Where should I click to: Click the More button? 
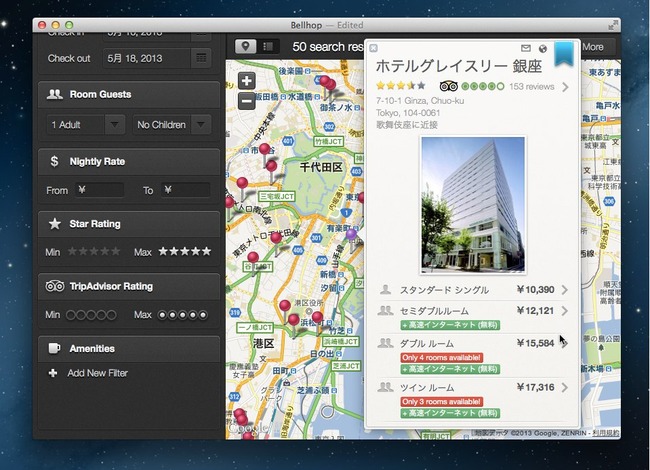coord(593,47)
